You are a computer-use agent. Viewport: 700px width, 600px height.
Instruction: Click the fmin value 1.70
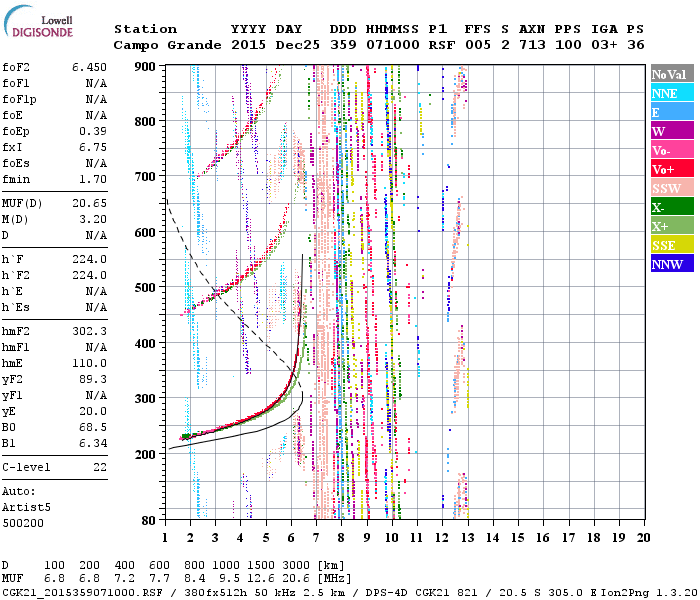pyautogui.click(x=93, y=179)
